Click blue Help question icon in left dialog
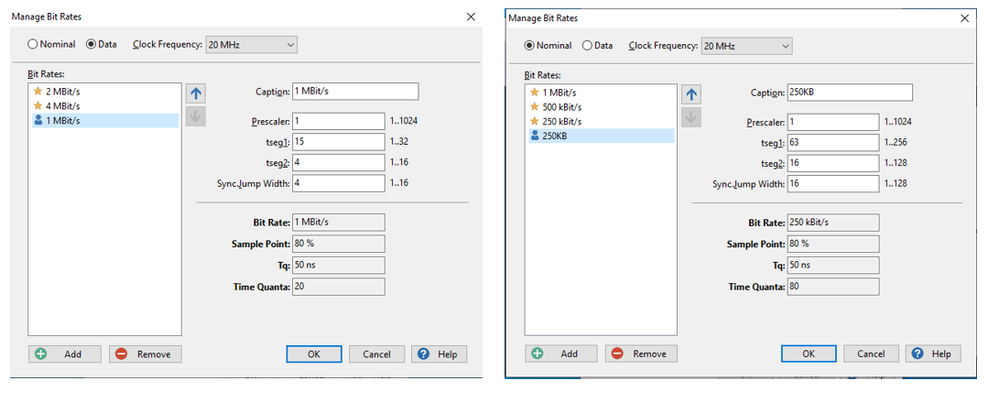 point(422,354)
